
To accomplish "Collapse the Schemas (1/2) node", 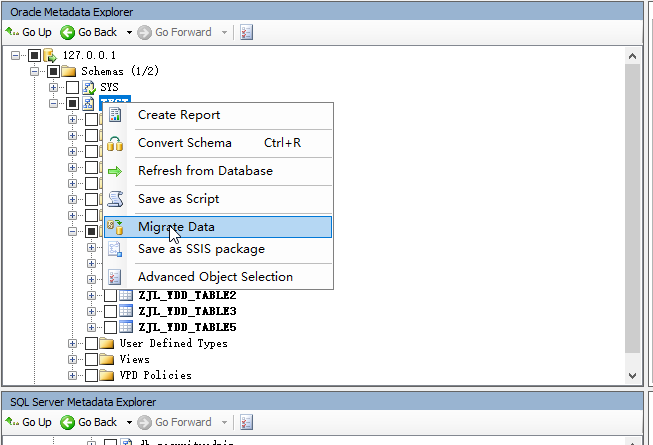I will [35, 72].
